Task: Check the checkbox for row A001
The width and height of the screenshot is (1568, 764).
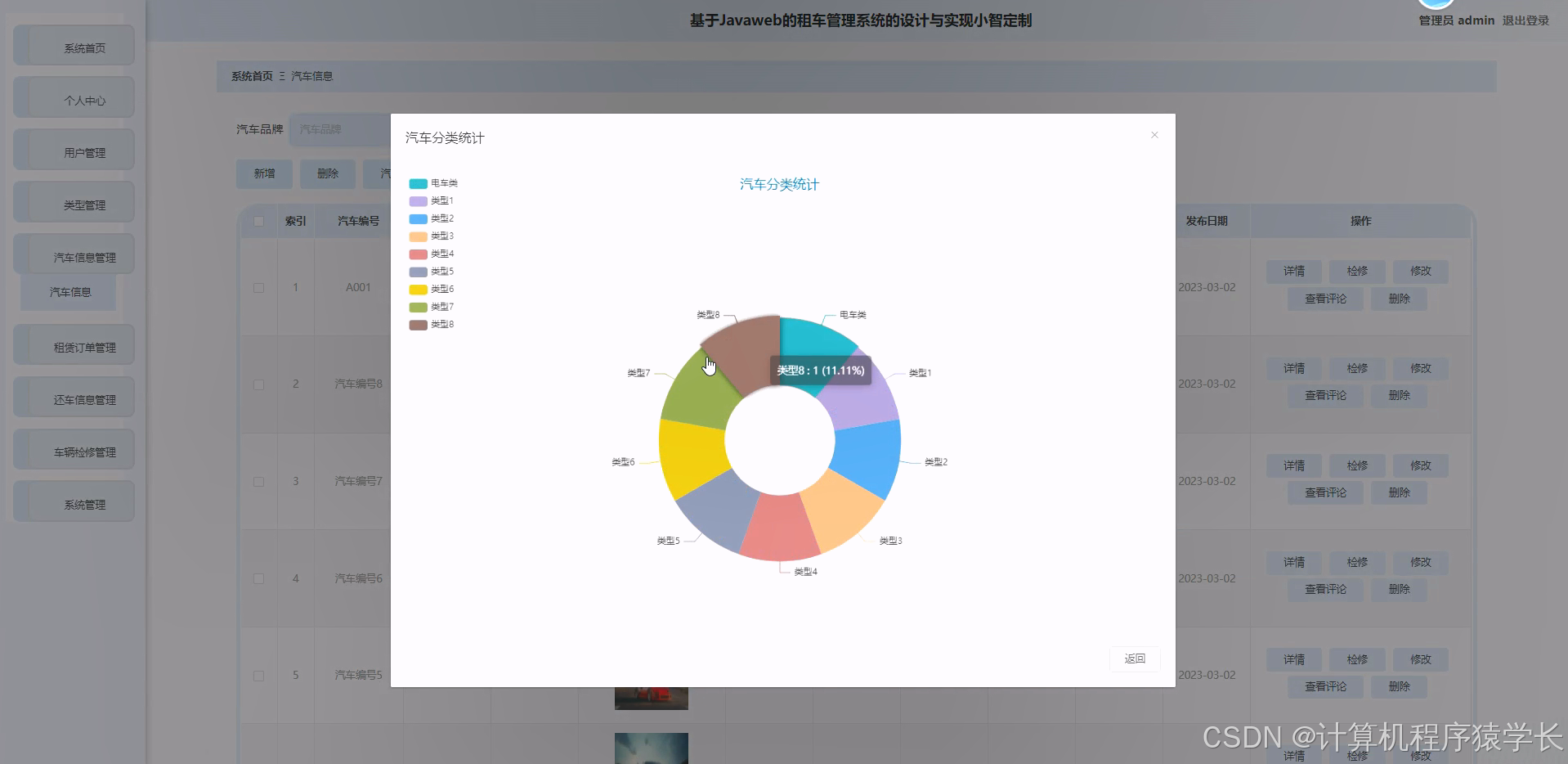Action: click(x=258, y=287)
